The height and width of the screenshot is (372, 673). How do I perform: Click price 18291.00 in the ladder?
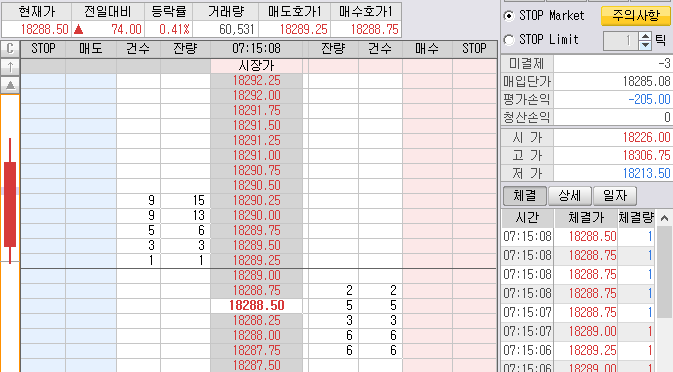coord(257,156)
